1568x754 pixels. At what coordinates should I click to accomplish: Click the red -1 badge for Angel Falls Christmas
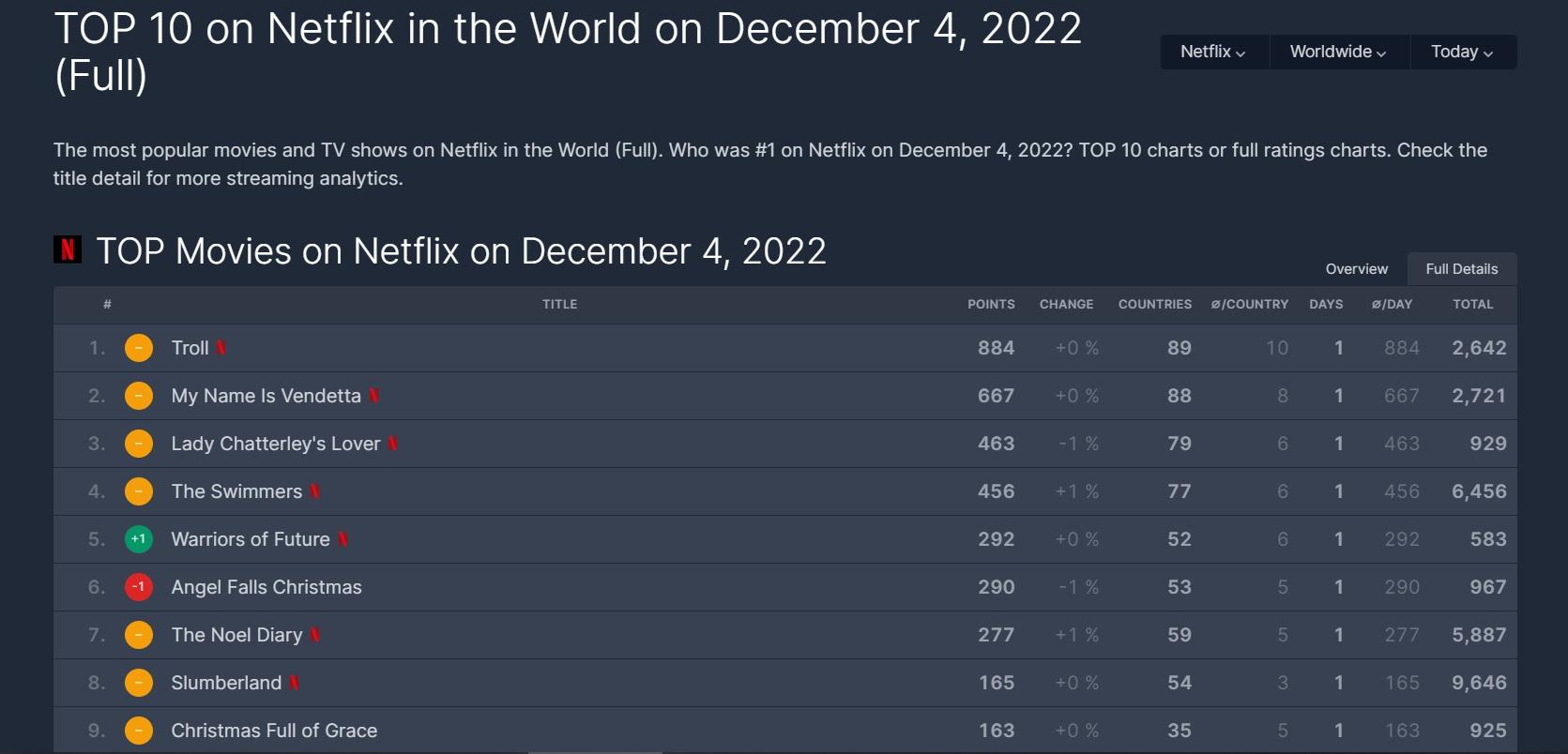click(139, 587)
